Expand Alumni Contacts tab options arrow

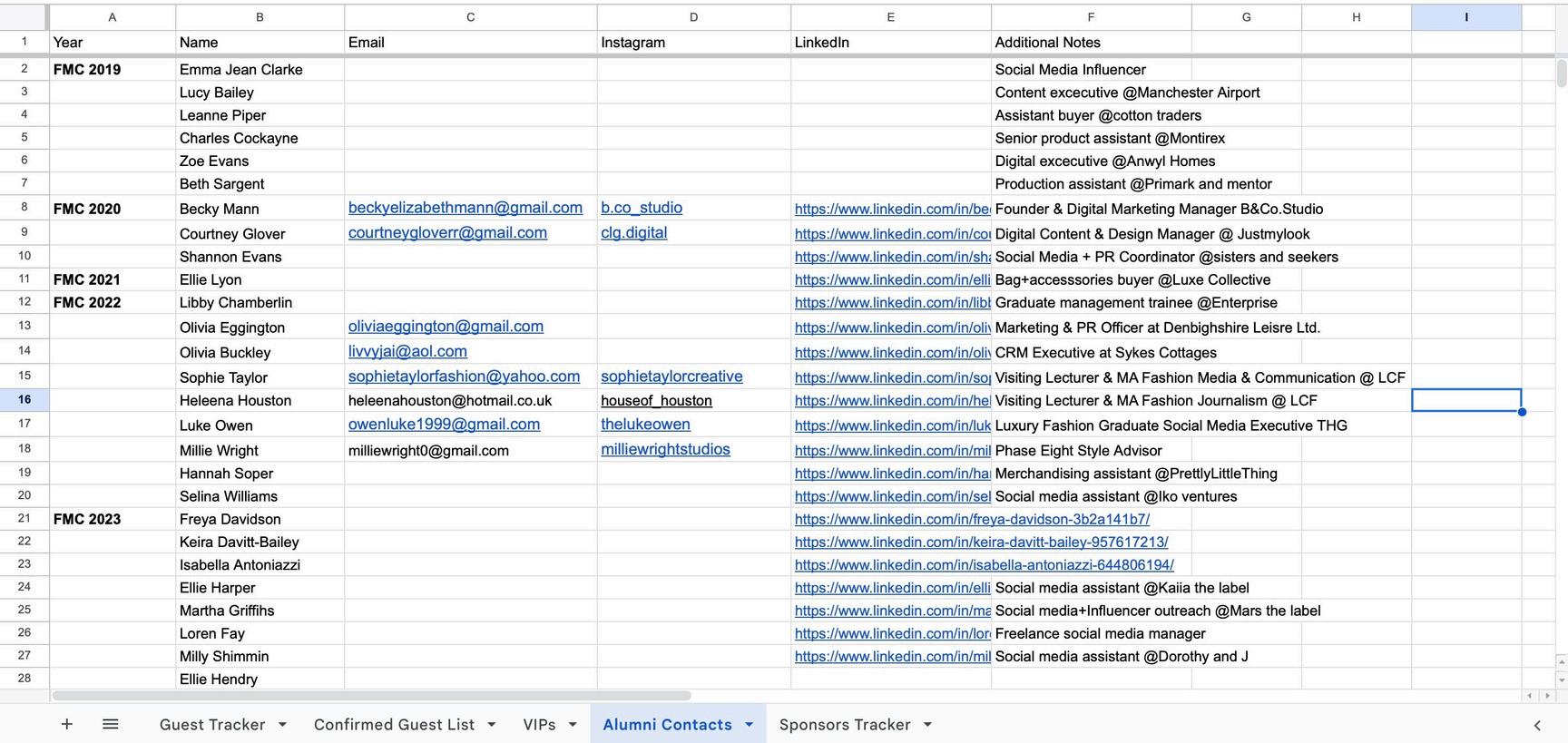[749, 725]
